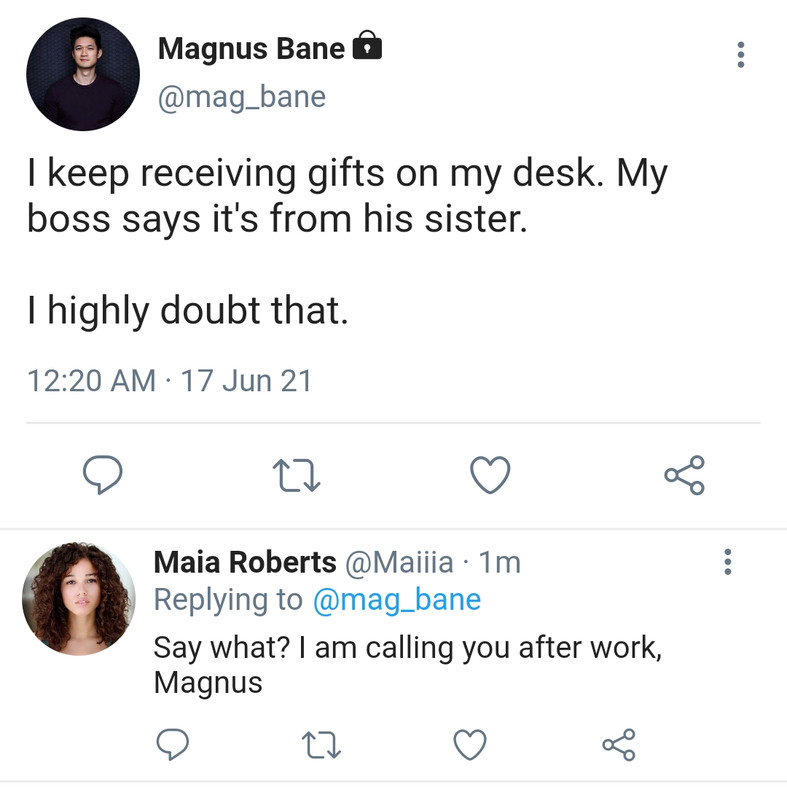Open more options for Magnus Bane's tweet
This screenshot has width=787, height=800.
[x=740, y=54]
